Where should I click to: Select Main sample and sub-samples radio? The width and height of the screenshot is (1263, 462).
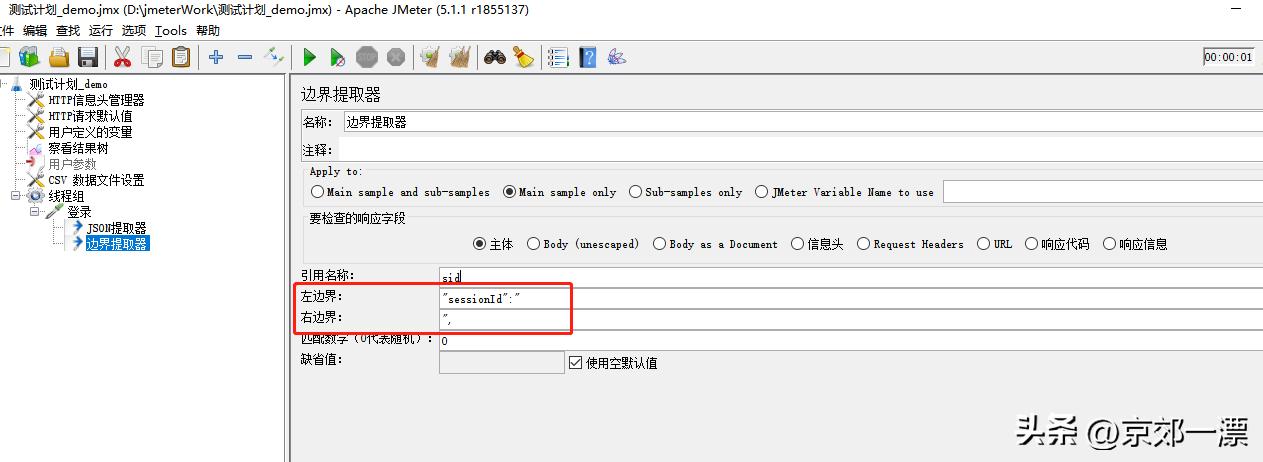(x=317, y=192)
